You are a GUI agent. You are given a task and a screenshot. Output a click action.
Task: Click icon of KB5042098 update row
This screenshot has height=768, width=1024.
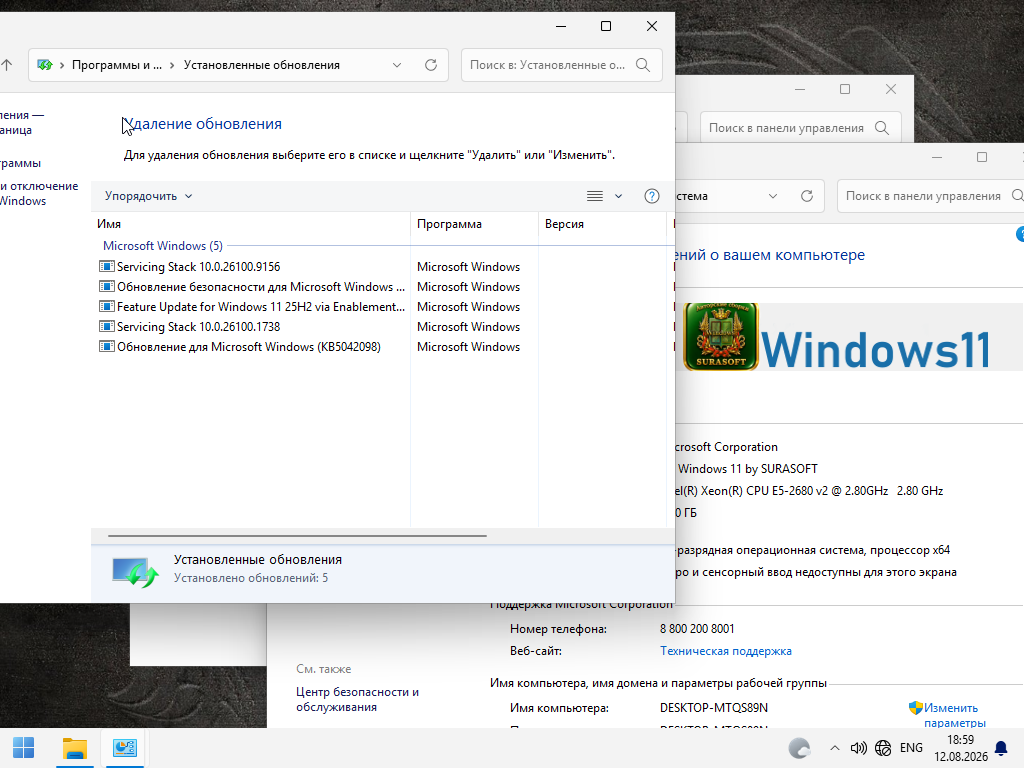click(x=106, y=347)
